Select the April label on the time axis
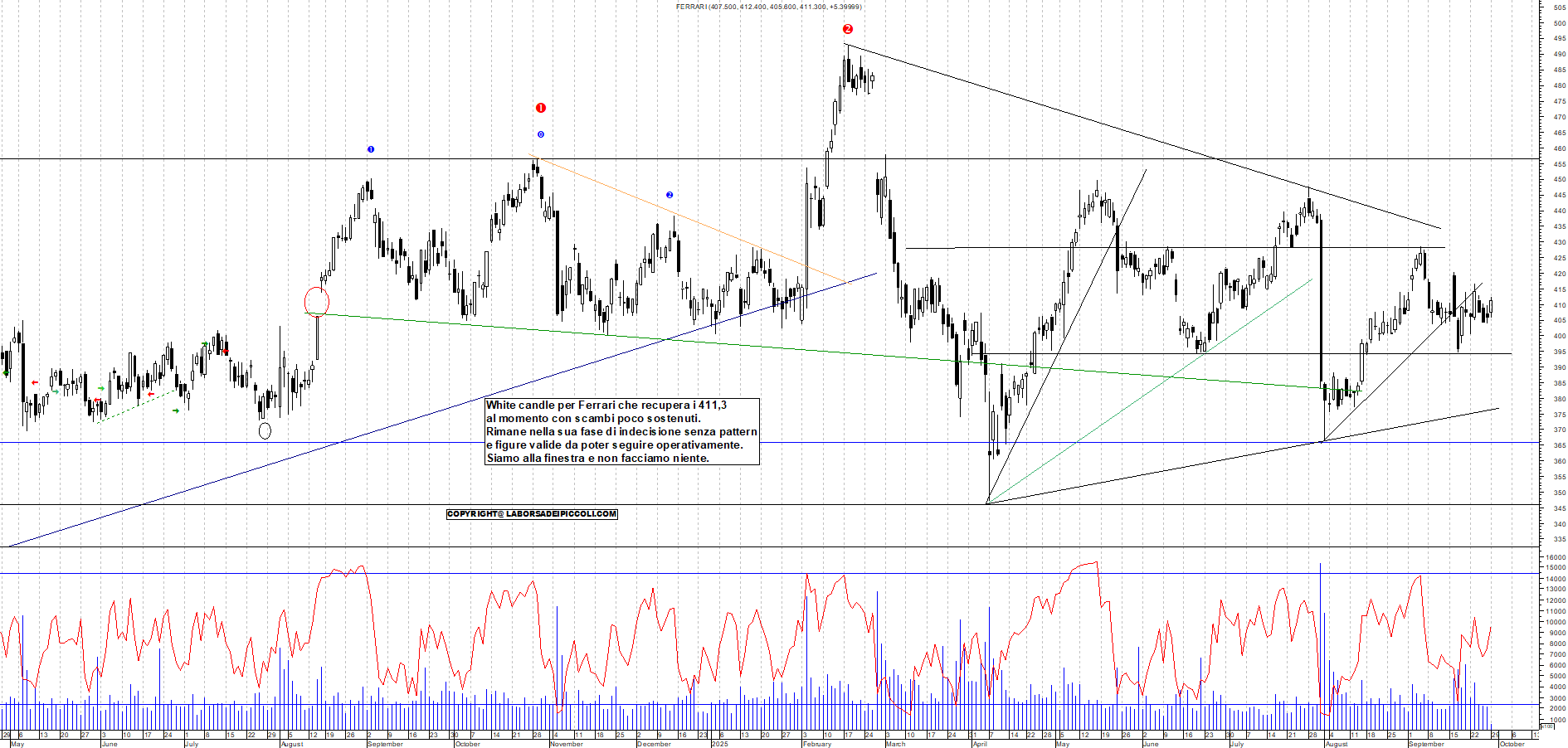 tap(980, 744)
